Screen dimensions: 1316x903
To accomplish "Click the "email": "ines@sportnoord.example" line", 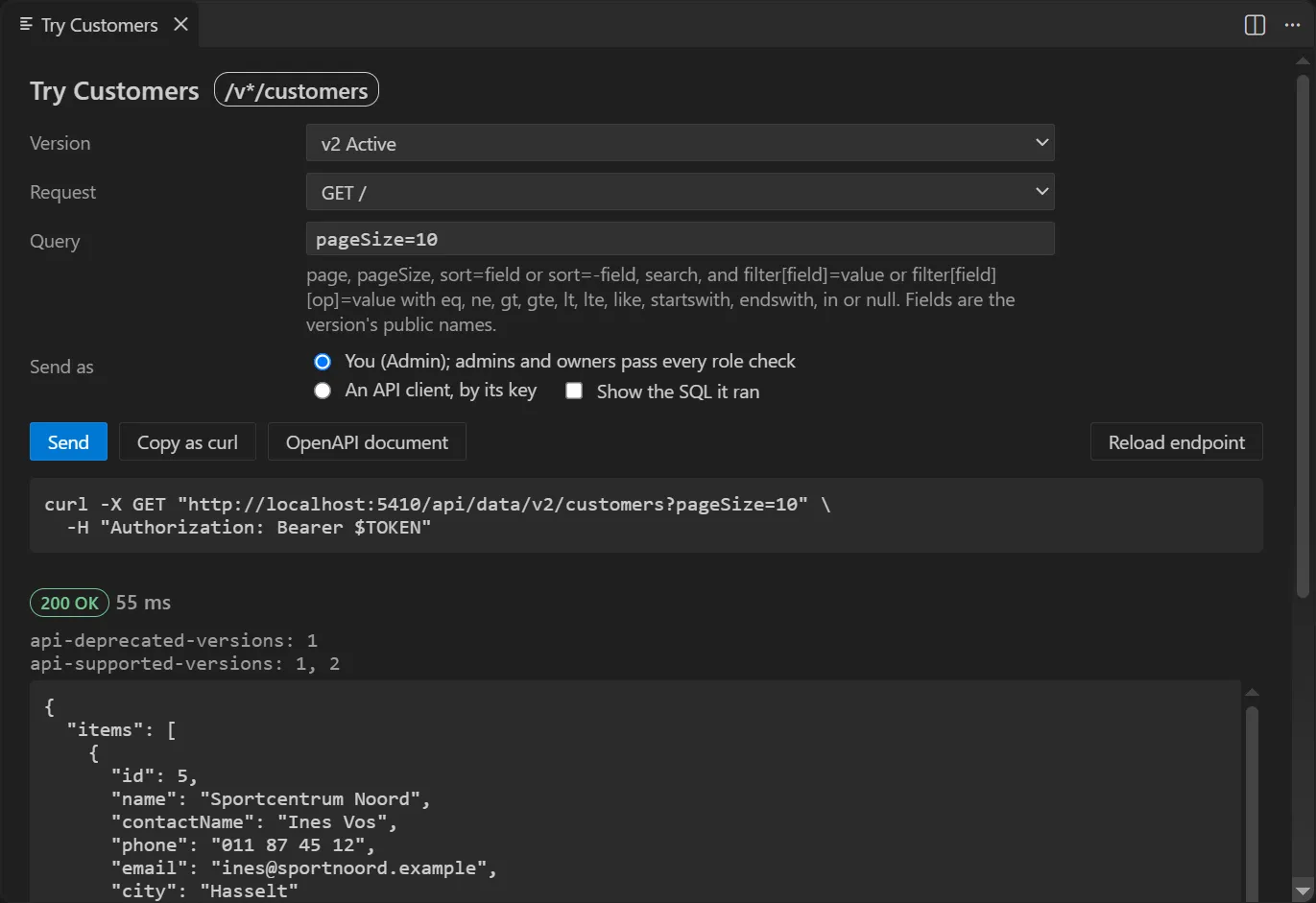I will pos(303,868).
